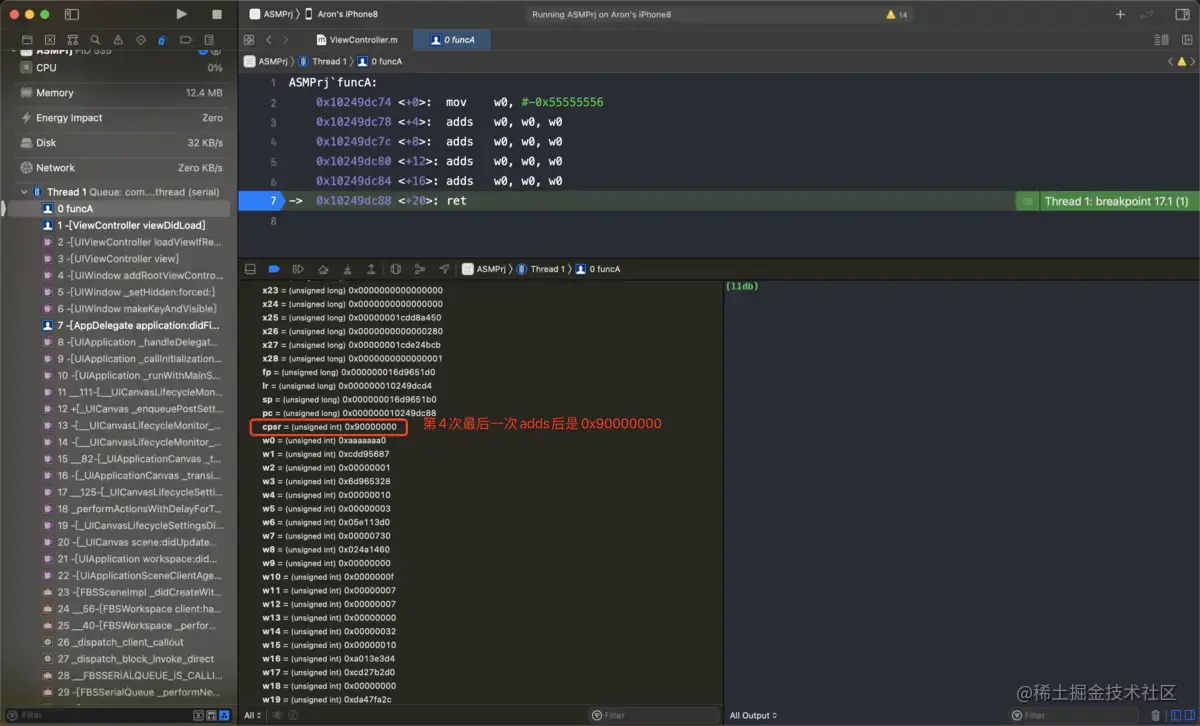Open the report navigator icon
Image resolution: width=1200 pixels, height=726 pixels.
[x=208, y=40]
